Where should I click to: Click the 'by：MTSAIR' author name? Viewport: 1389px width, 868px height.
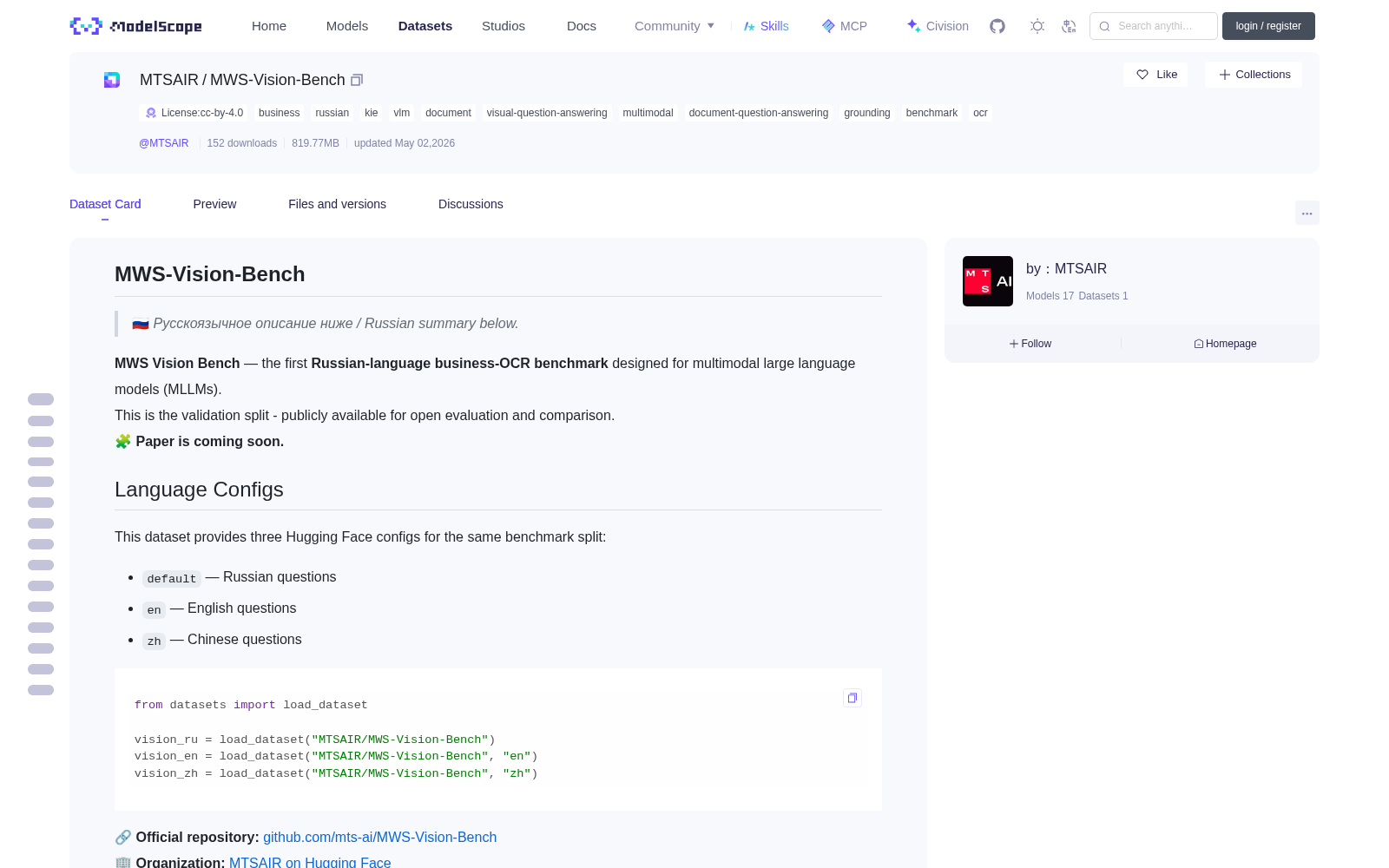(1066, 269)
